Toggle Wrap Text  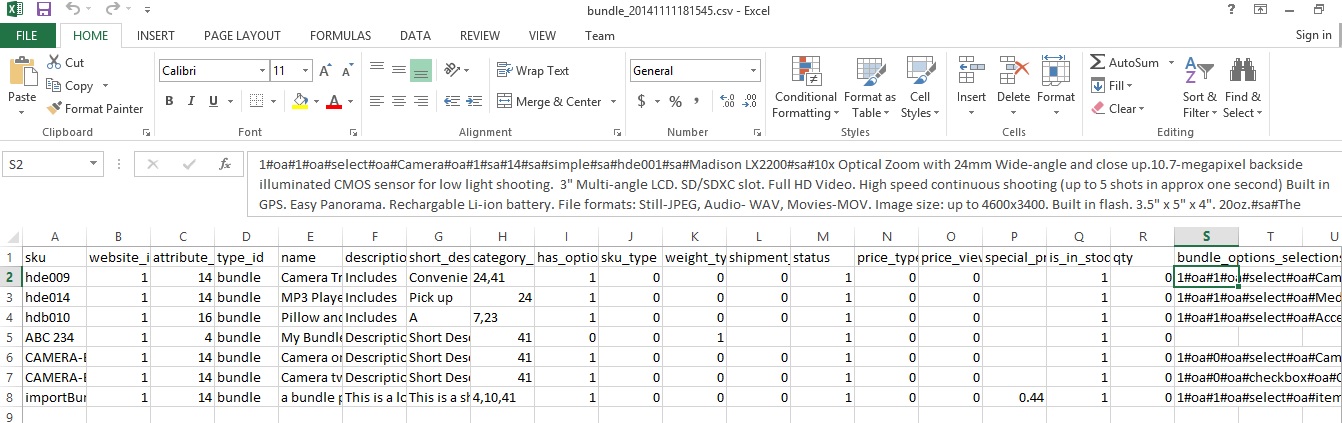[533, 70]
